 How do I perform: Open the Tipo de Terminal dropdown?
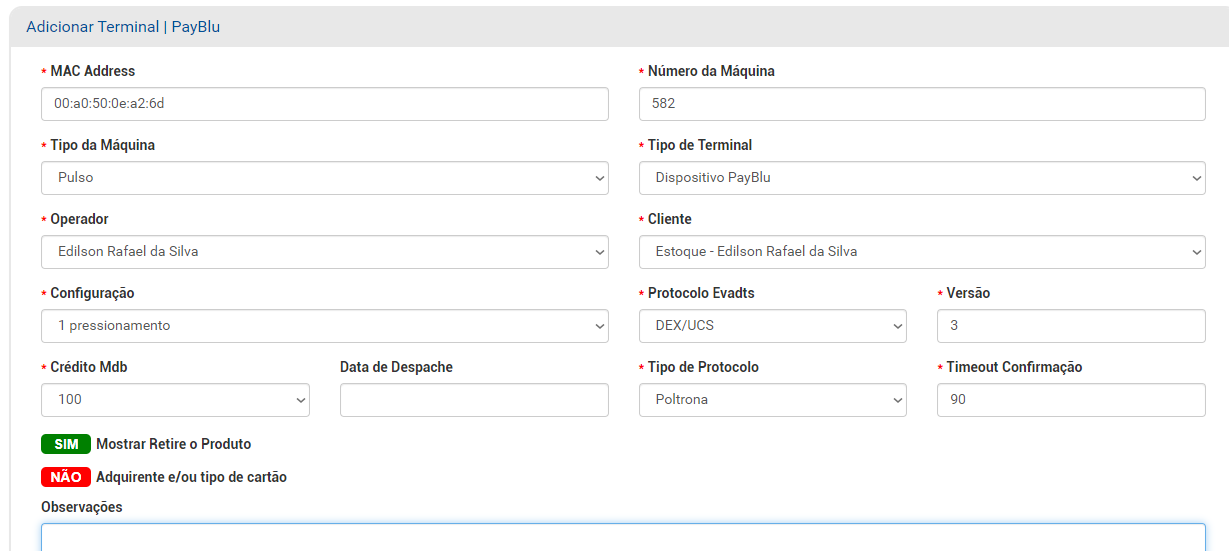coord(922,178)
